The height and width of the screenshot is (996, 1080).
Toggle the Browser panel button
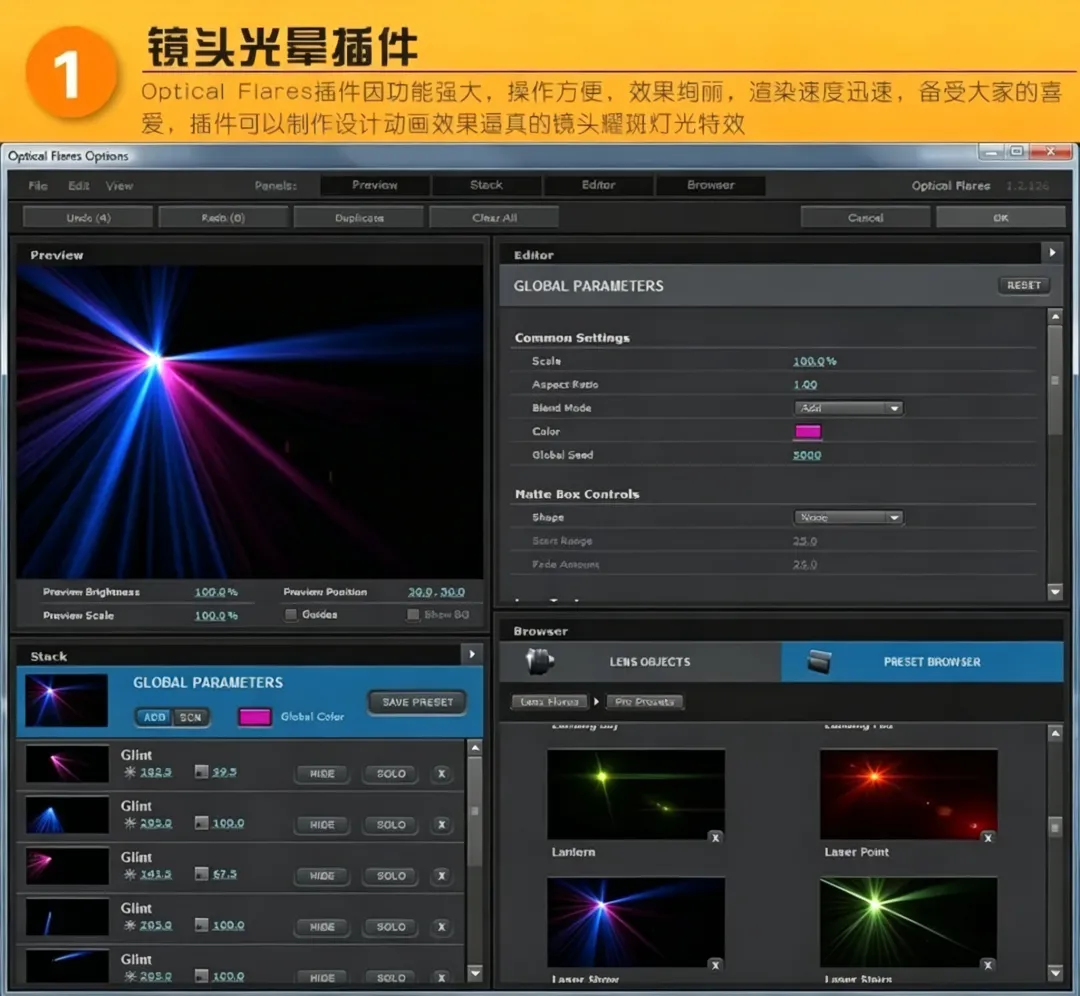pos(711,185)
